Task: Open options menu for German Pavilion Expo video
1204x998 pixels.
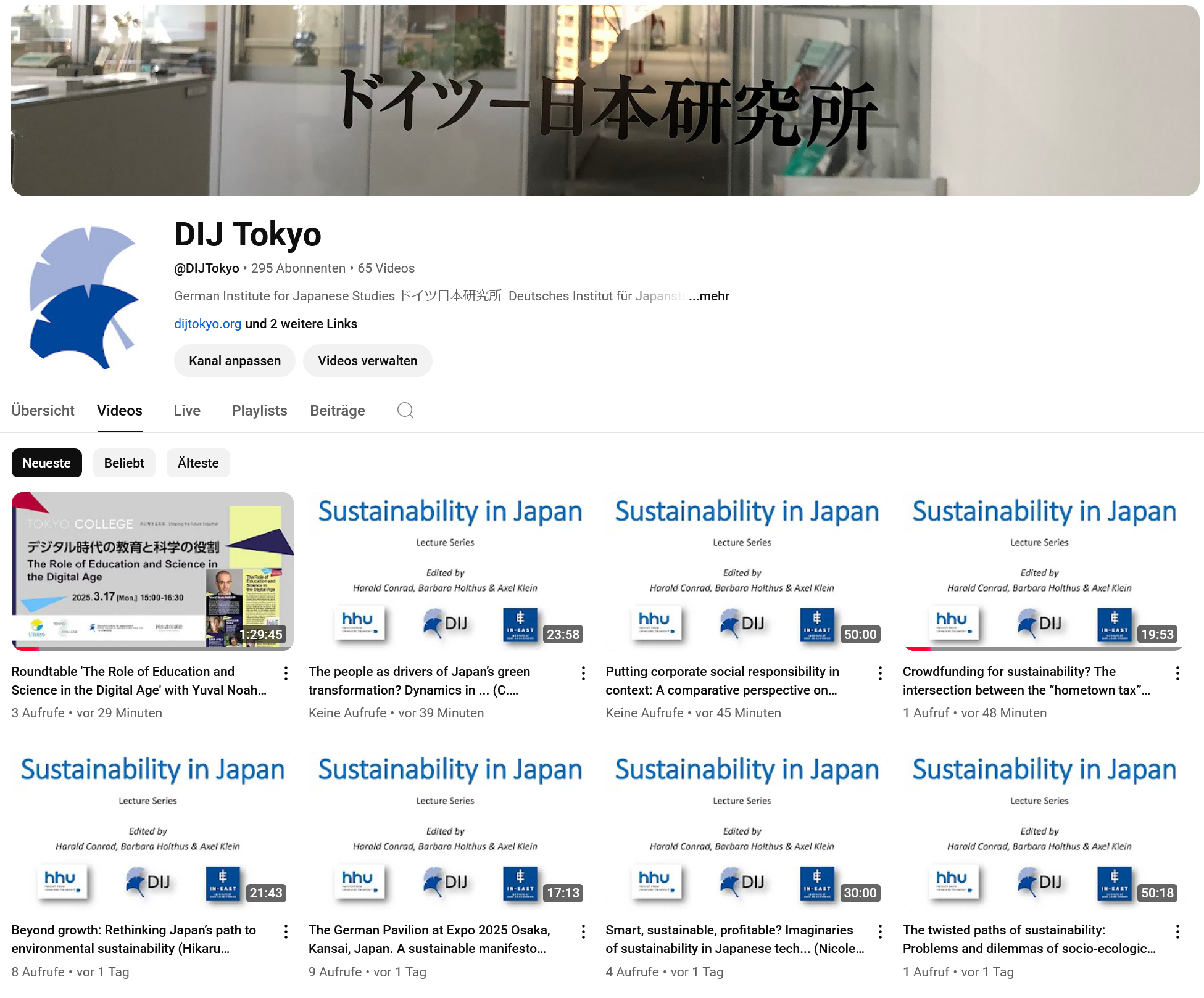Action: (583, 931)
